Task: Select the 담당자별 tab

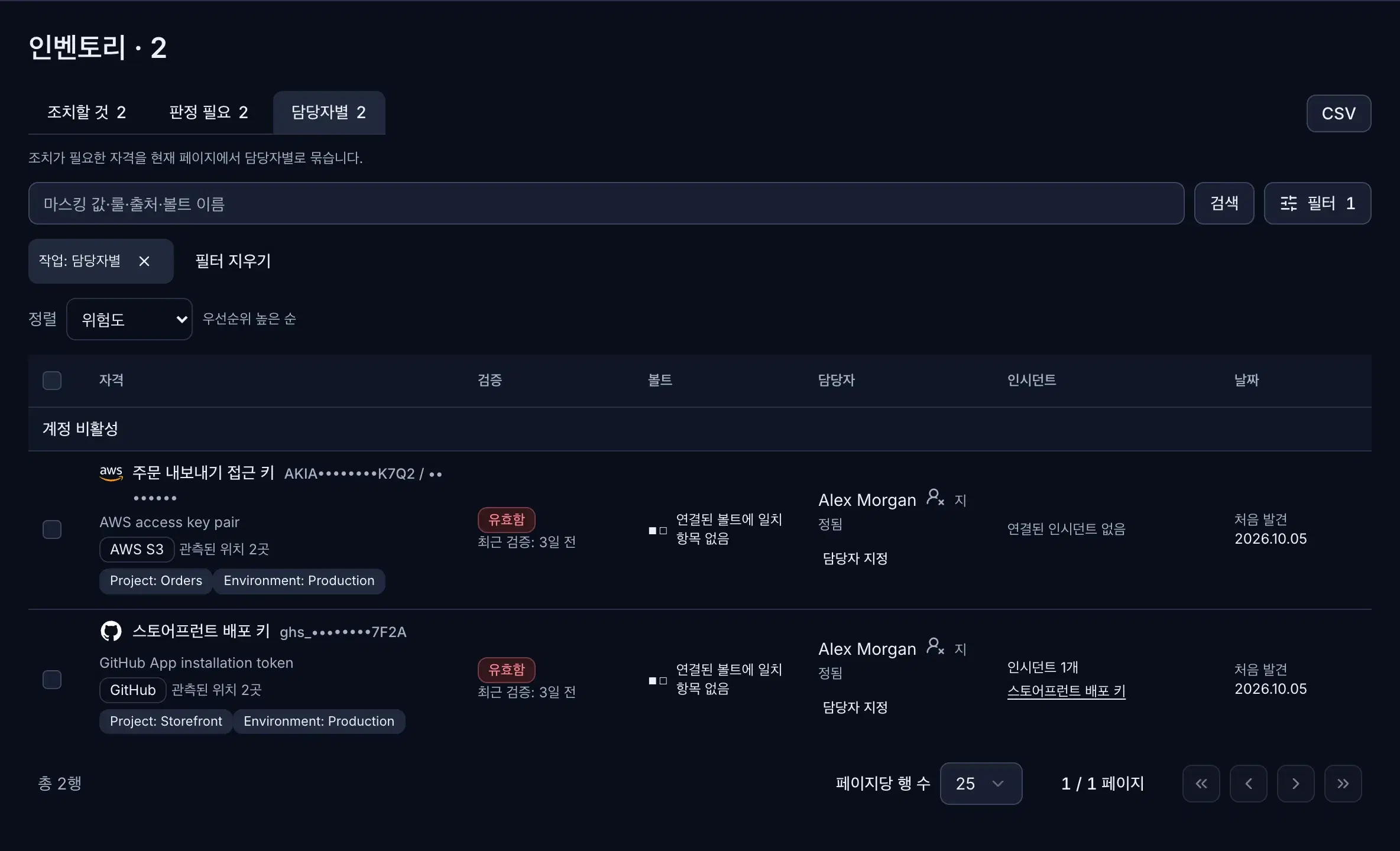Action: 329,112
